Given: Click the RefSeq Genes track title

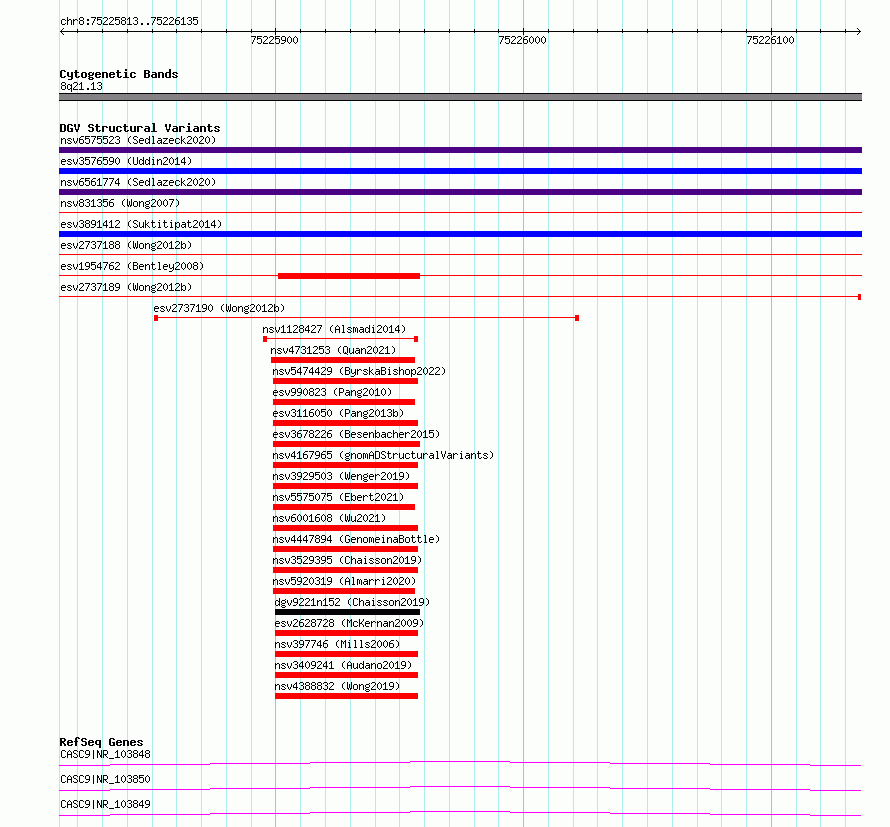Looking at the screenshot, I should (101, 742).
